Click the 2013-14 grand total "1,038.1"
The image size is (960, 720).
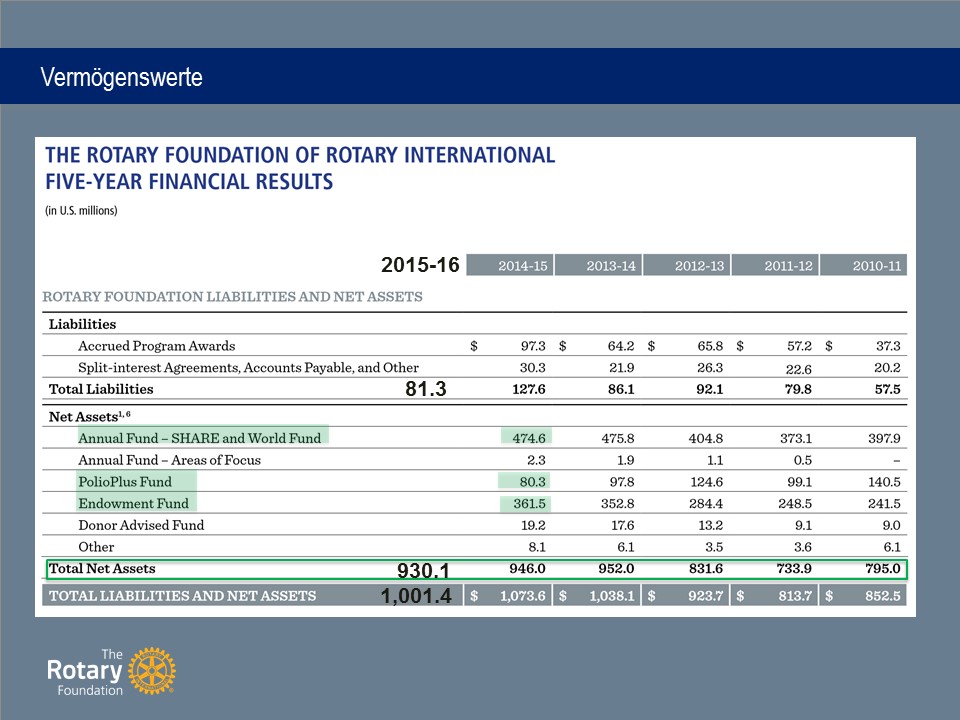coord(612,596)
